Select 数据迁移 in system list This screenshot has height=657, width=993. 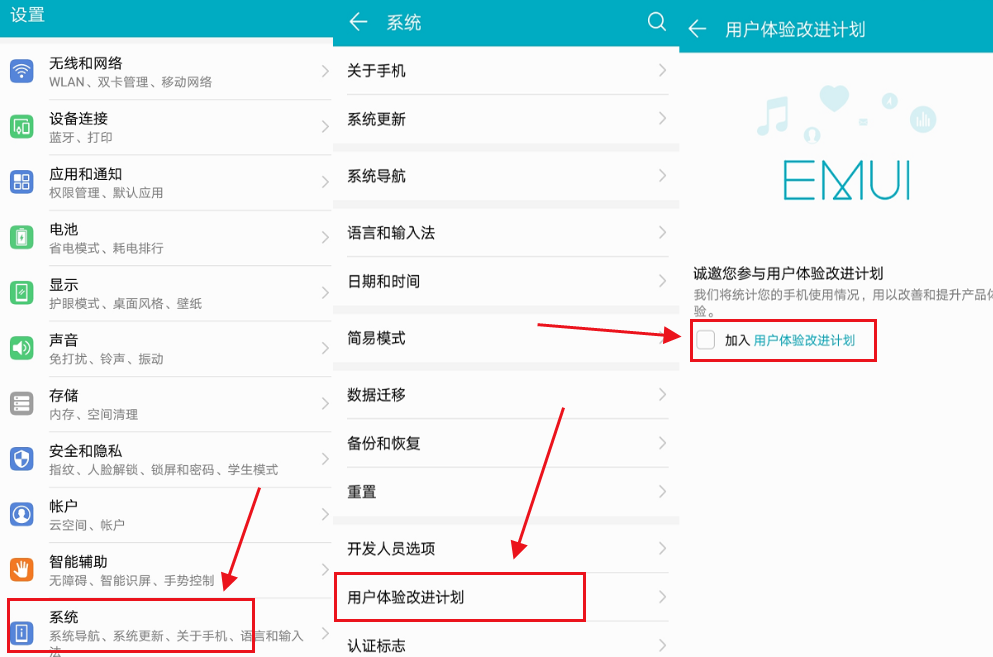(x=506, y=395)
